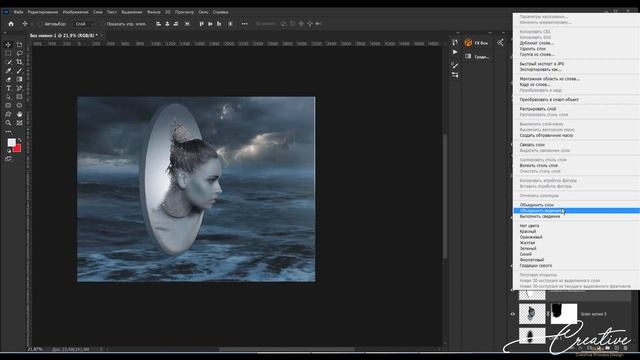The height and width of the screenshot is (360, 640).
Task: Open the Файл menu
Action: [18, 12]
